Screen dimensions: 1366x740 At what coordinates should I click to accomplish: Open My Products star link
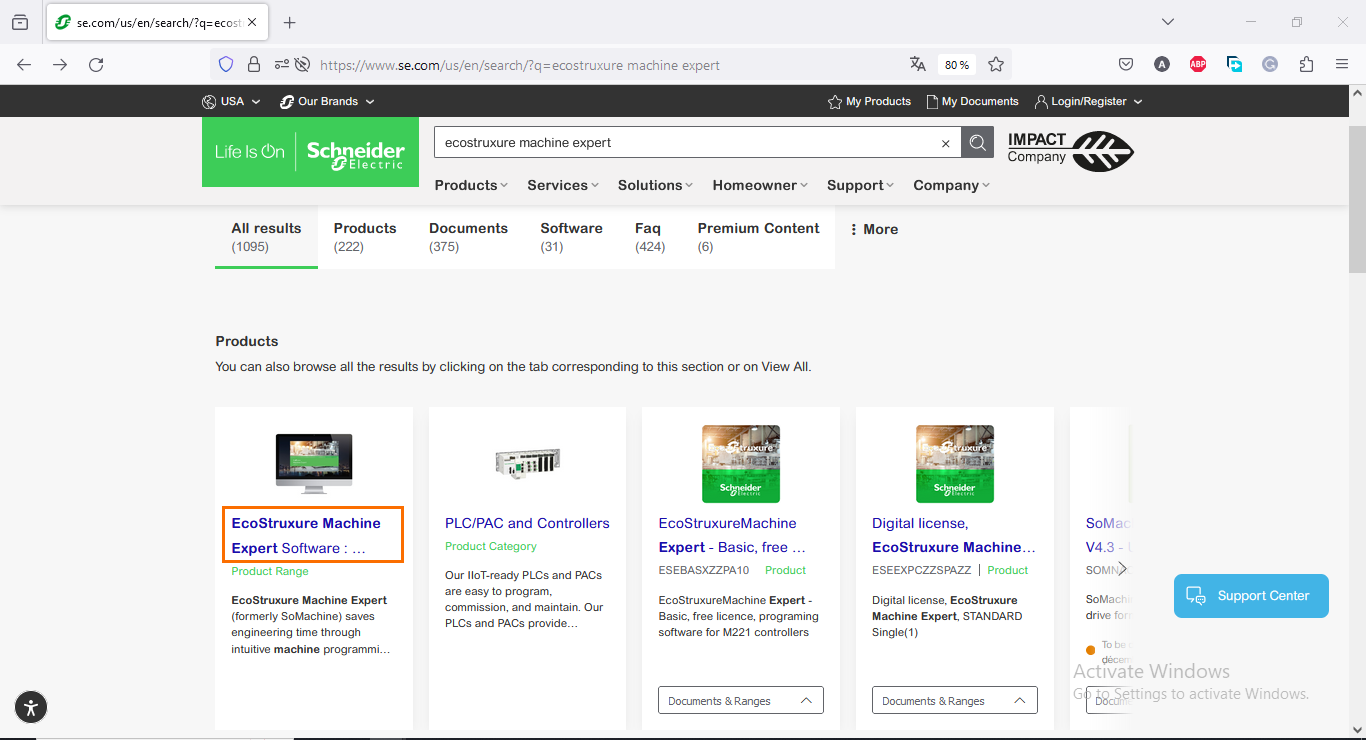click(x=869, y=101)
